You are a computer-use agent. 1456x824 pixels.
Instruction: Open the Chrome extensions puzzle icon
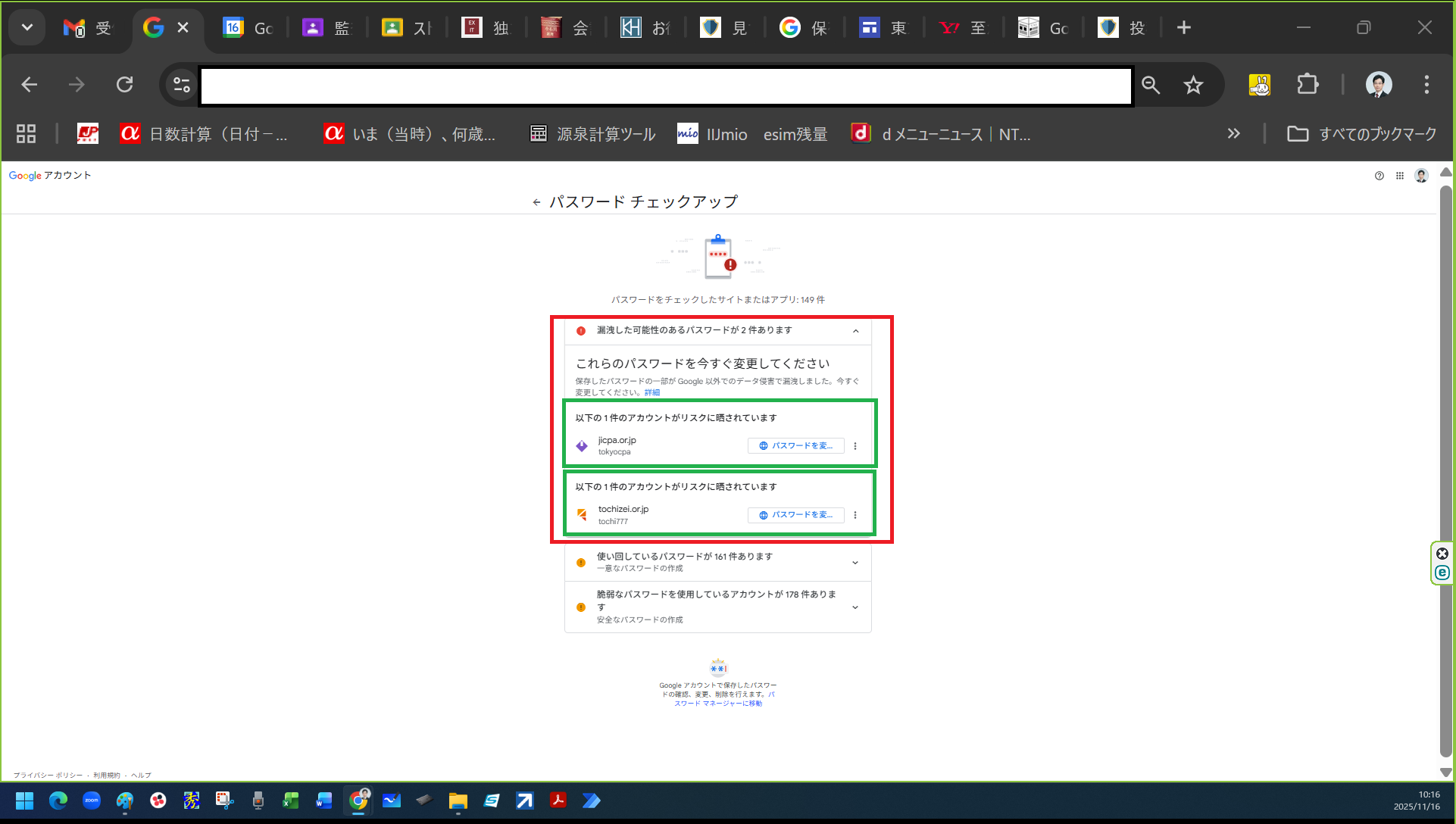[1308, 85]
